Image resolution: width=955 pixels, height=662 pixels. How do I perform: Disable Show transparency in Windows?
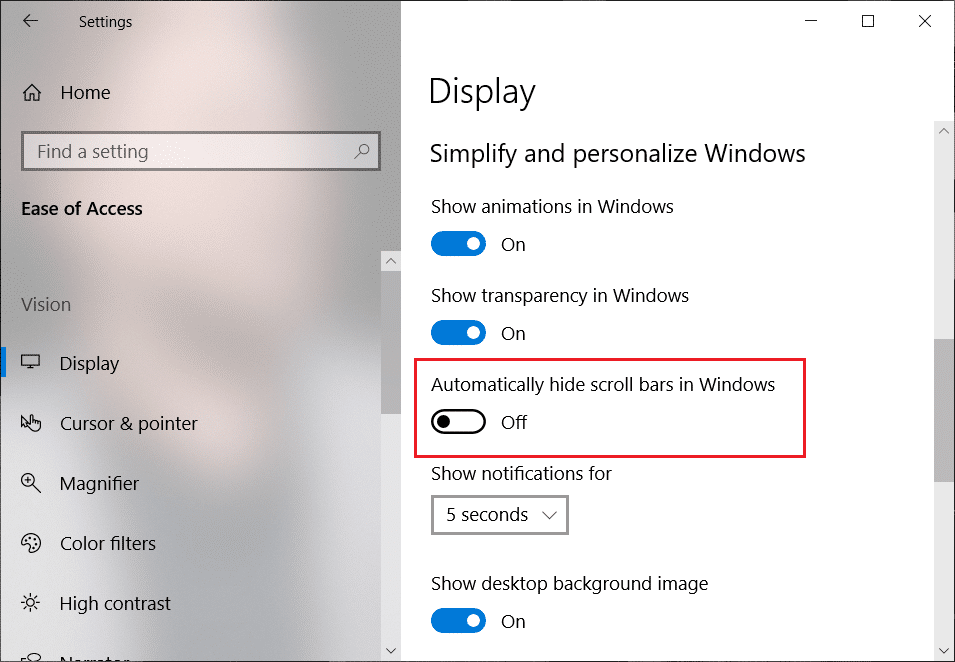pos(458,332)
